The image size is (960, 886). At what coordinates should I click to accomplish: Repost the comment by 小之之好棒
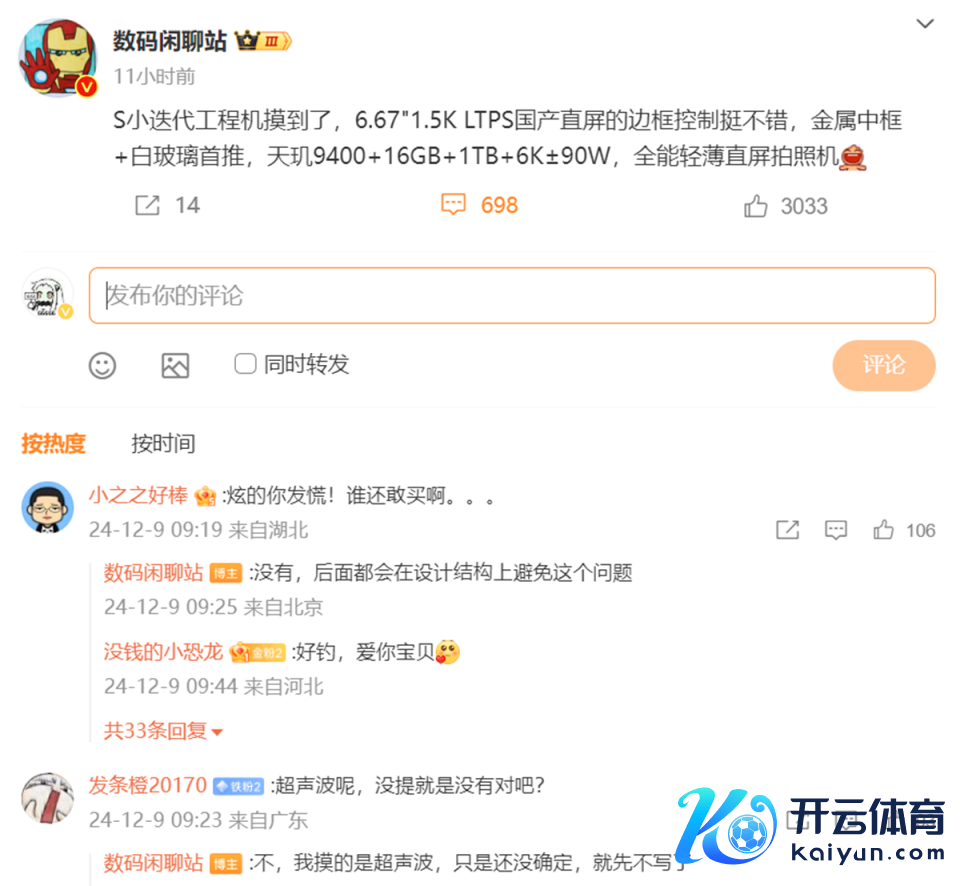[787, 530]
